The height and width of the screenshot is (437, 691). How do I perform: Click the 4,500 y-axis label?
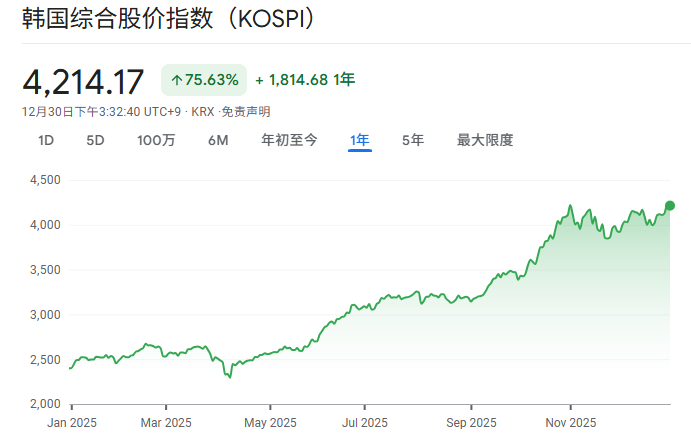tap(45, 180)
